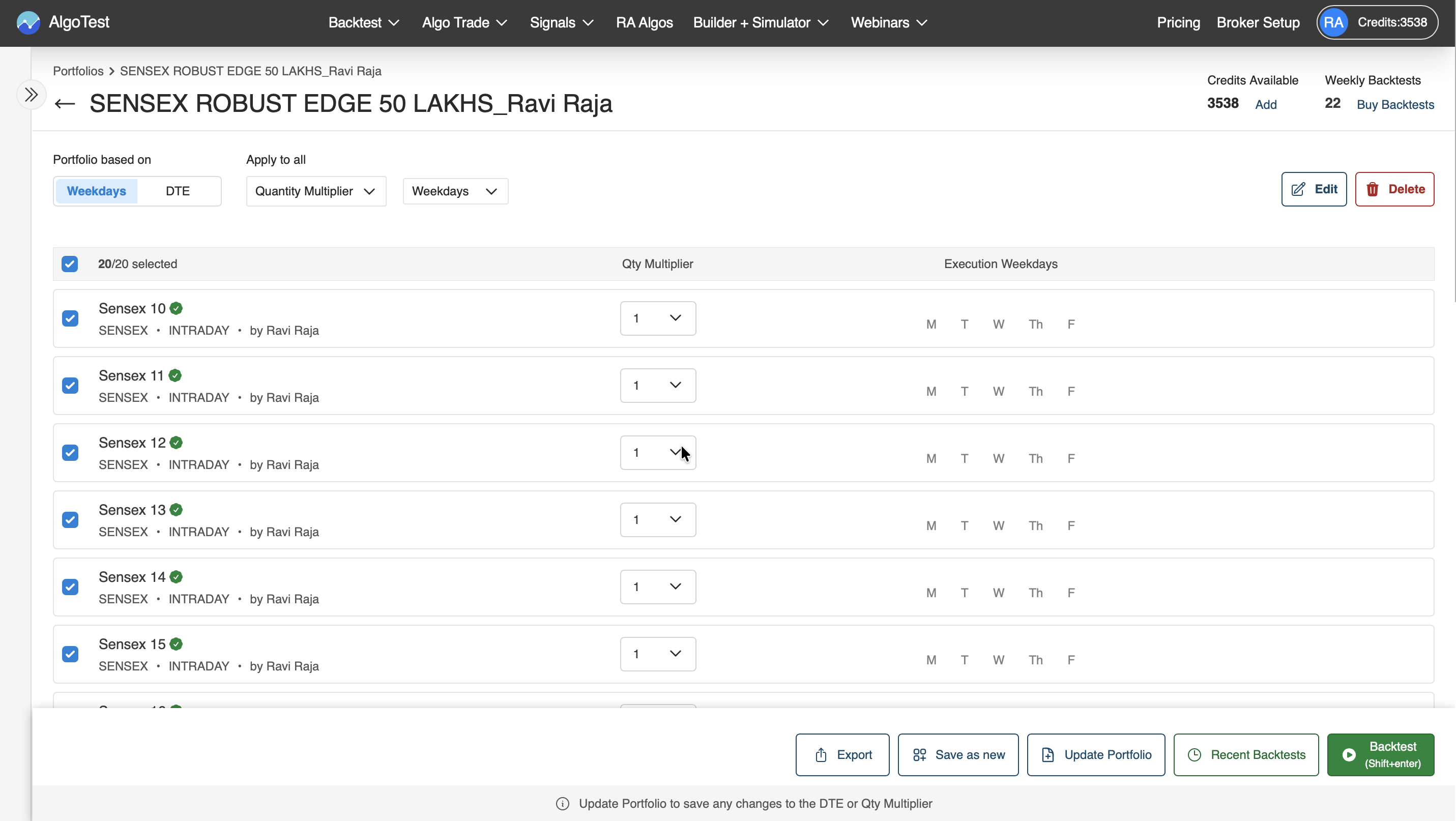
Task: Open the Quantity Multiplier dropdown
Action: point(315,191)
